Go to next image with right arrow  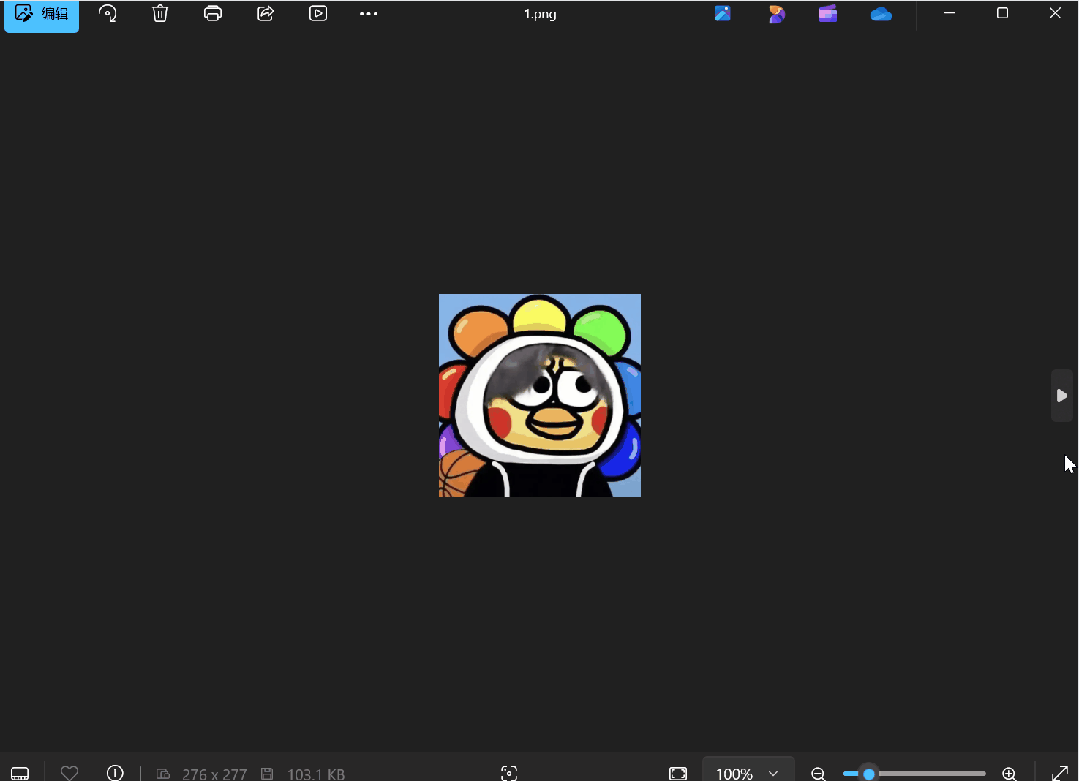pos(1062,396)
